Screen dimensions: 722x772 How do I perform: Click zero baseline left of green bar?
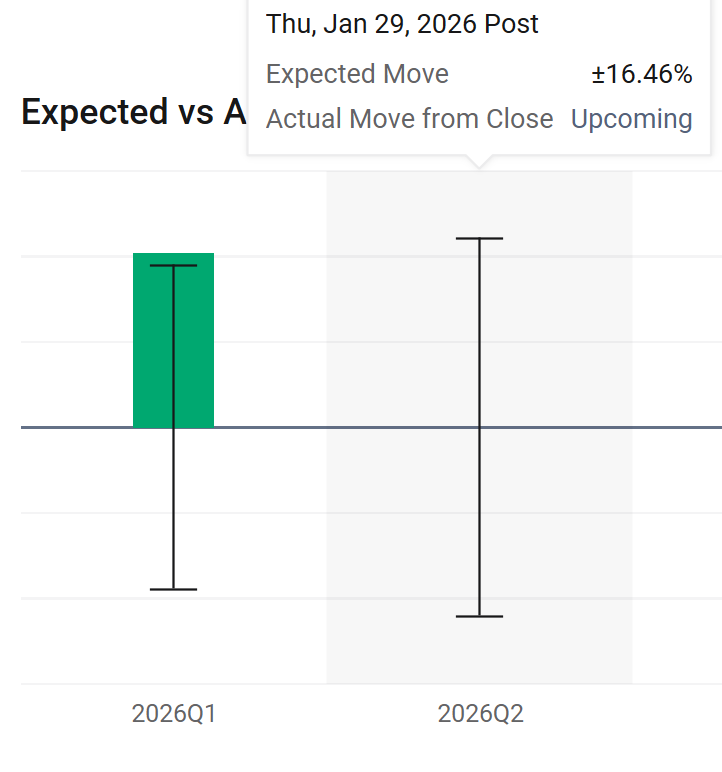point(77,427)
